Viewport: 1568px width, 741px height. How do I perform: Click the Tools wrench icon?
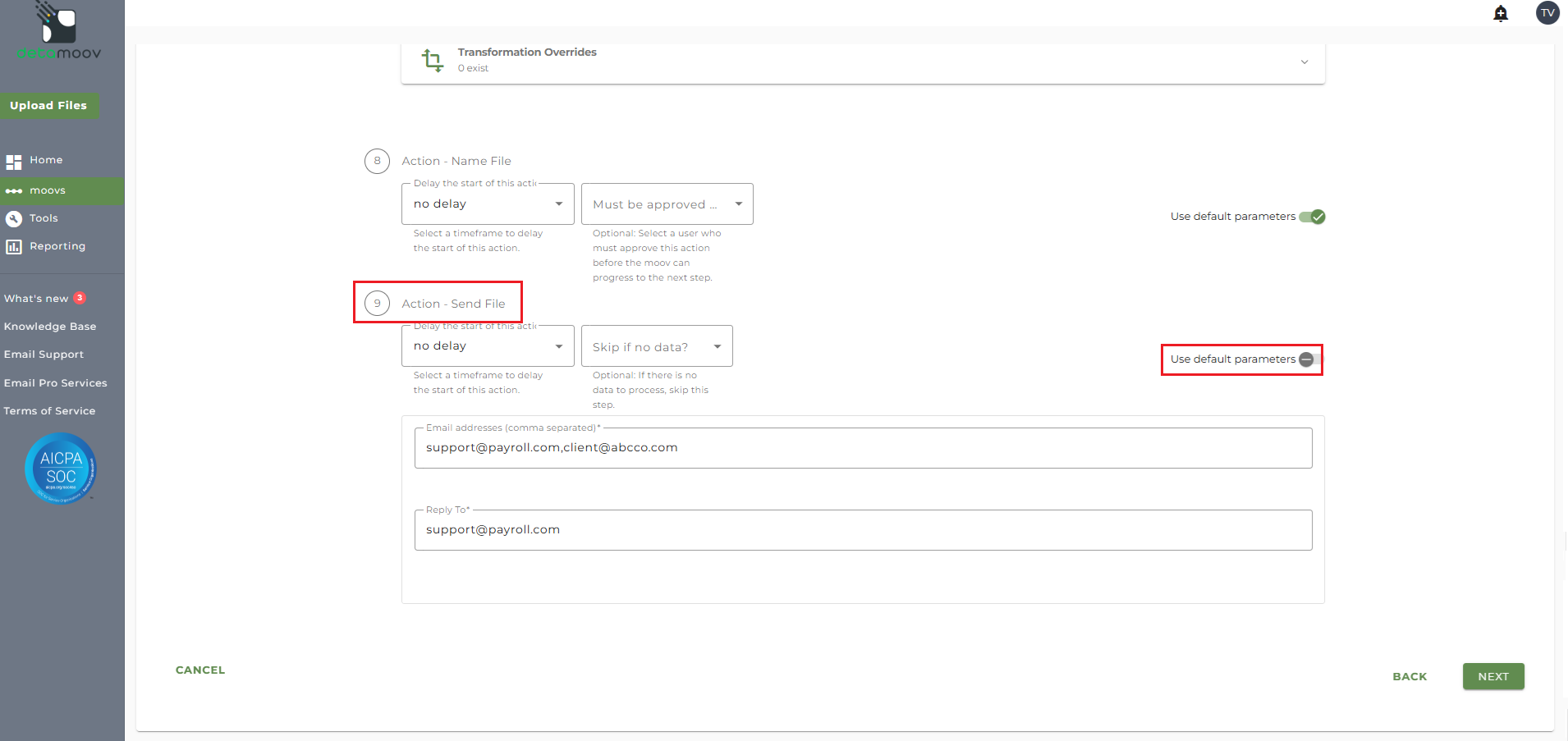[14, 219]
